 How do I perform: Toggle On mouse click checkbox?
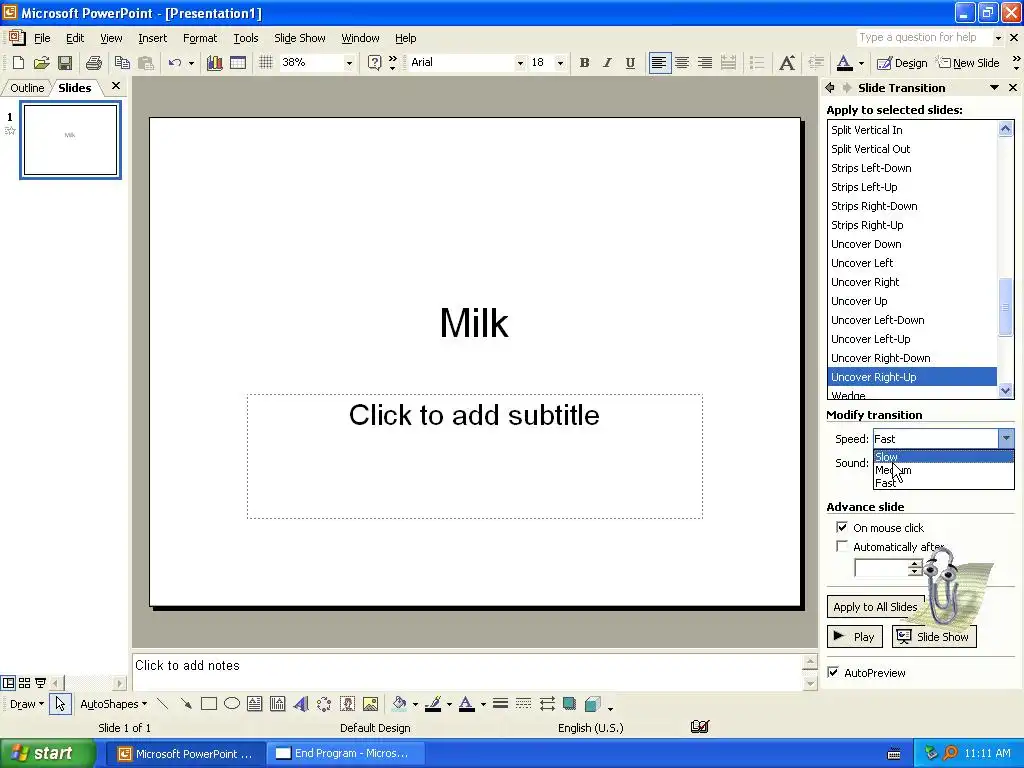pos(842,527)
